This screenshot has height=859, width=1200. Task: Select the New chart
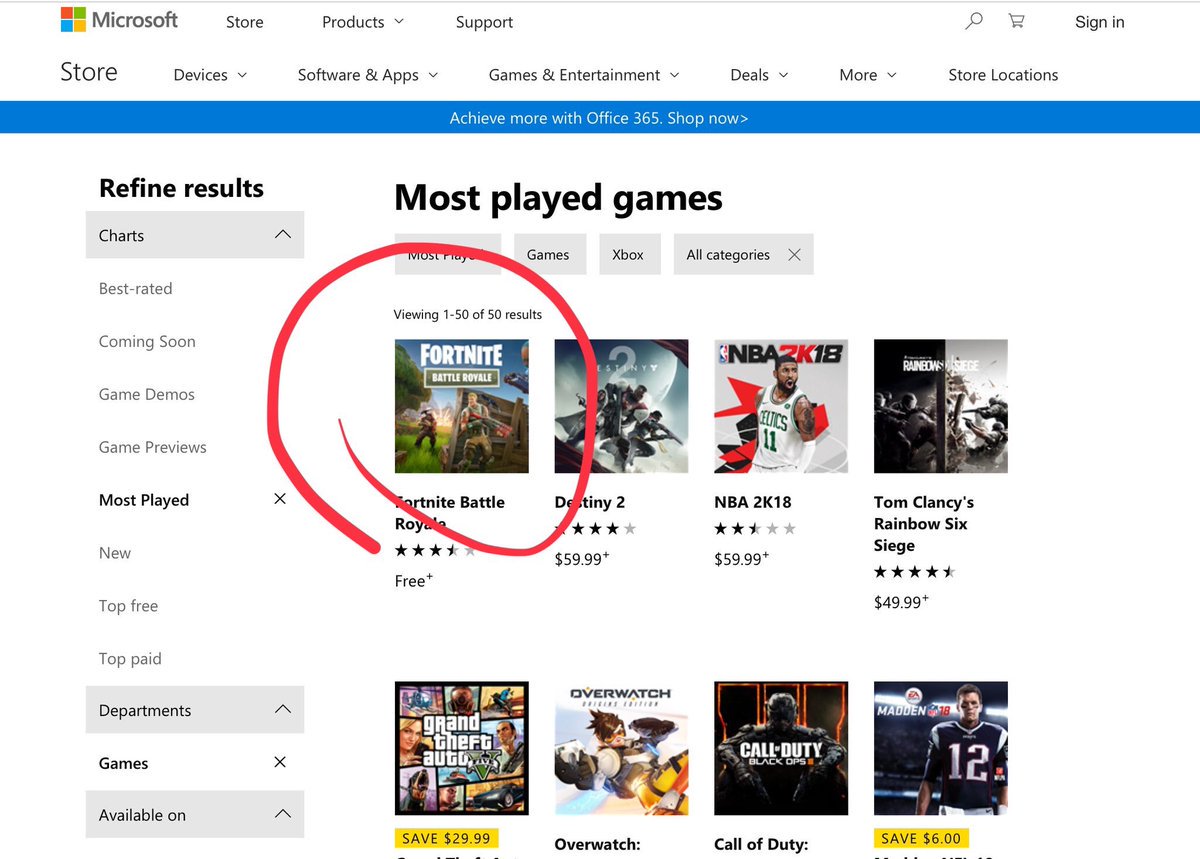(114, 553)
